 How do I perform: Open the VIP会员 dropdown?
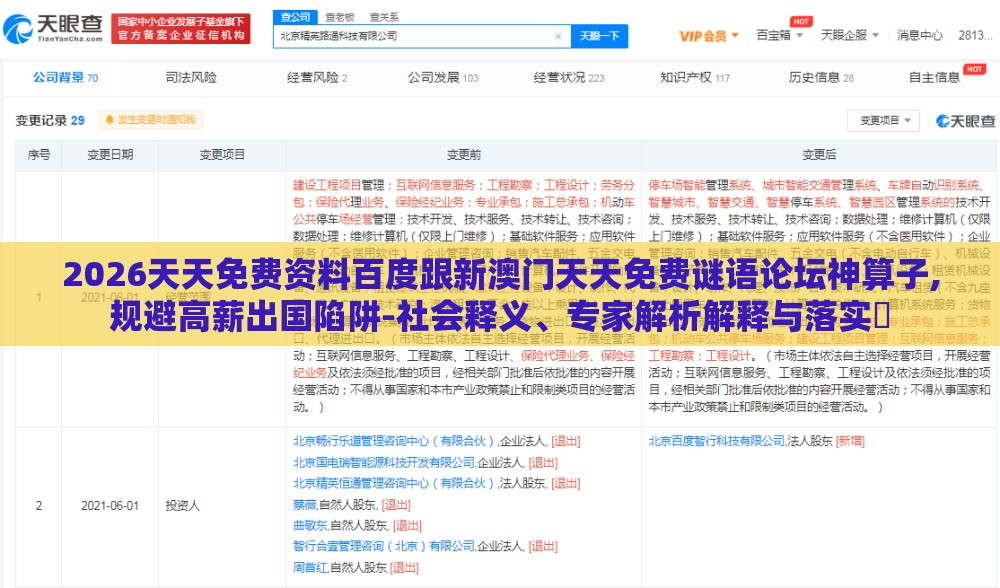tap(709, 36)
